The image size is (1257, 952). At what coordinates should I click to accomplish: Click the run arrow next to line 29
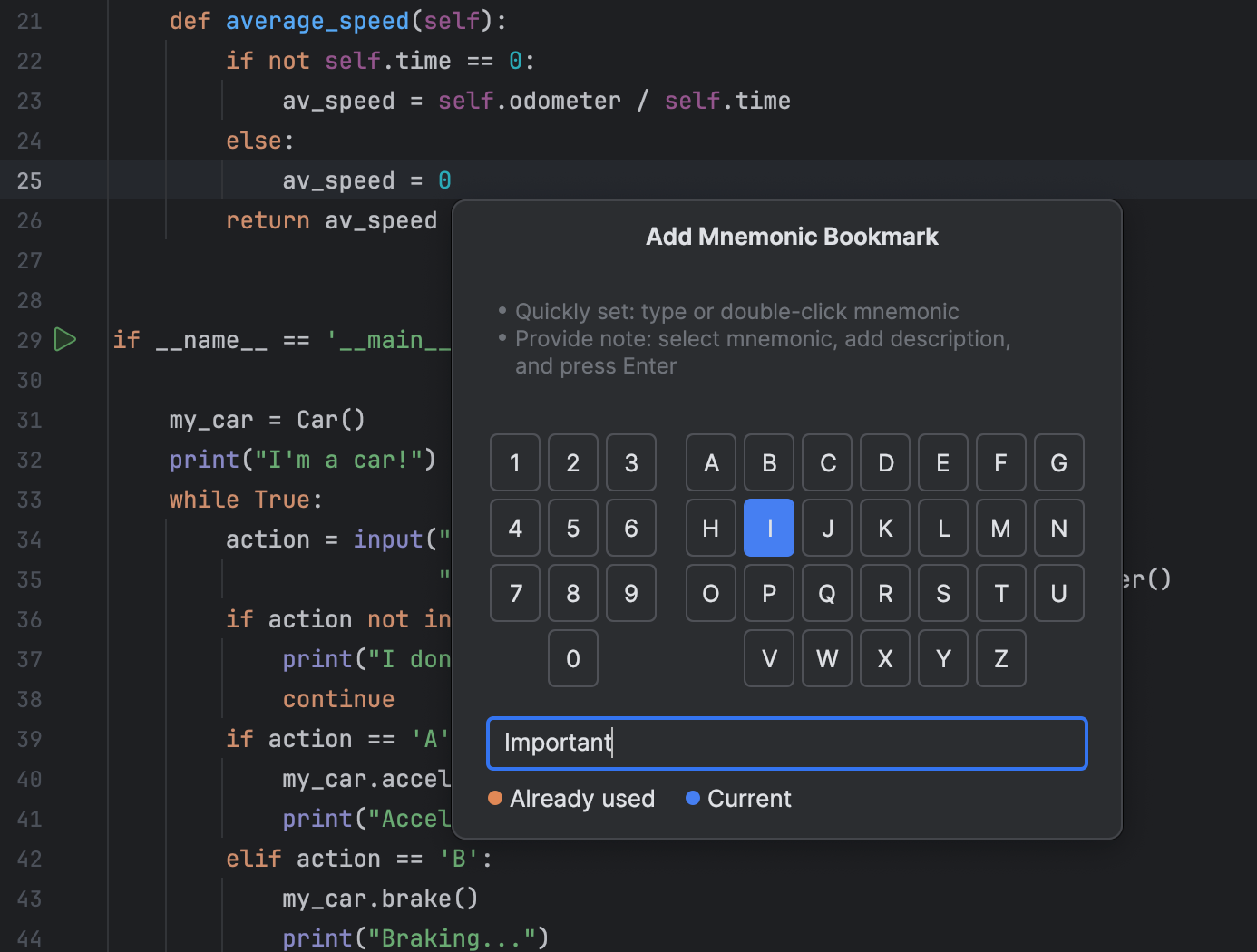[x=64, y=340]
